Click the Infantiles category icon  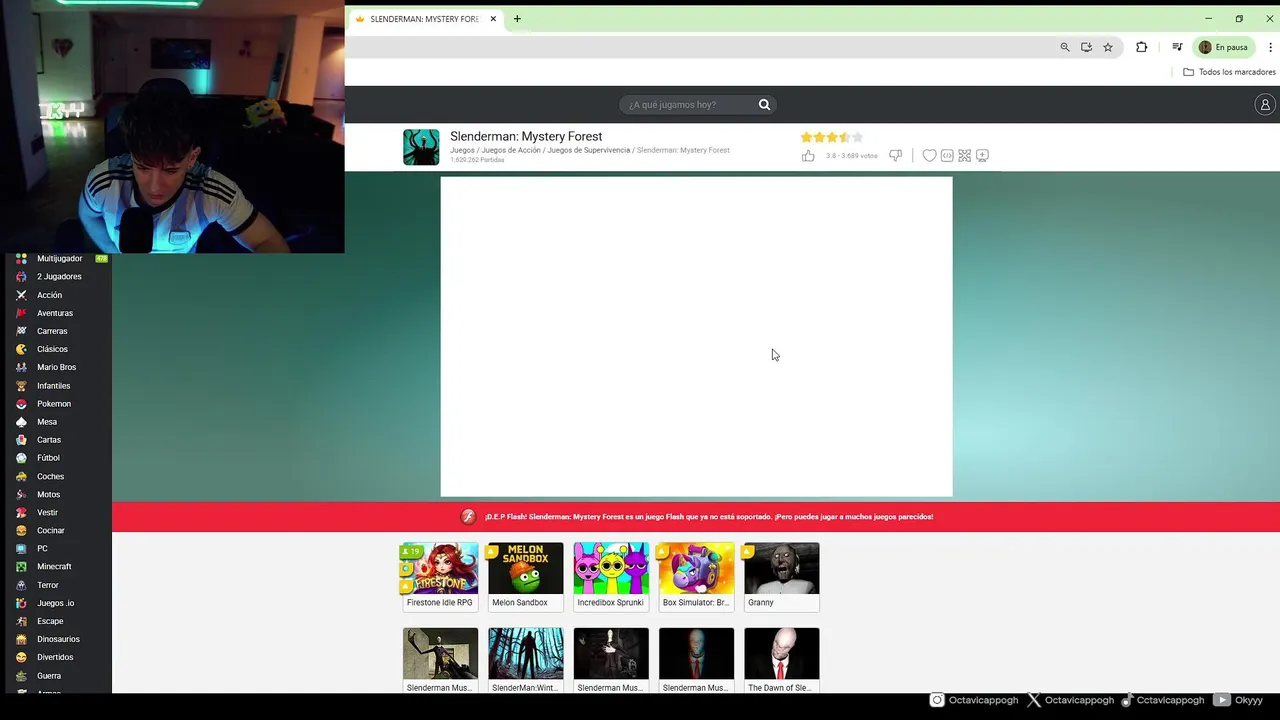21,386
